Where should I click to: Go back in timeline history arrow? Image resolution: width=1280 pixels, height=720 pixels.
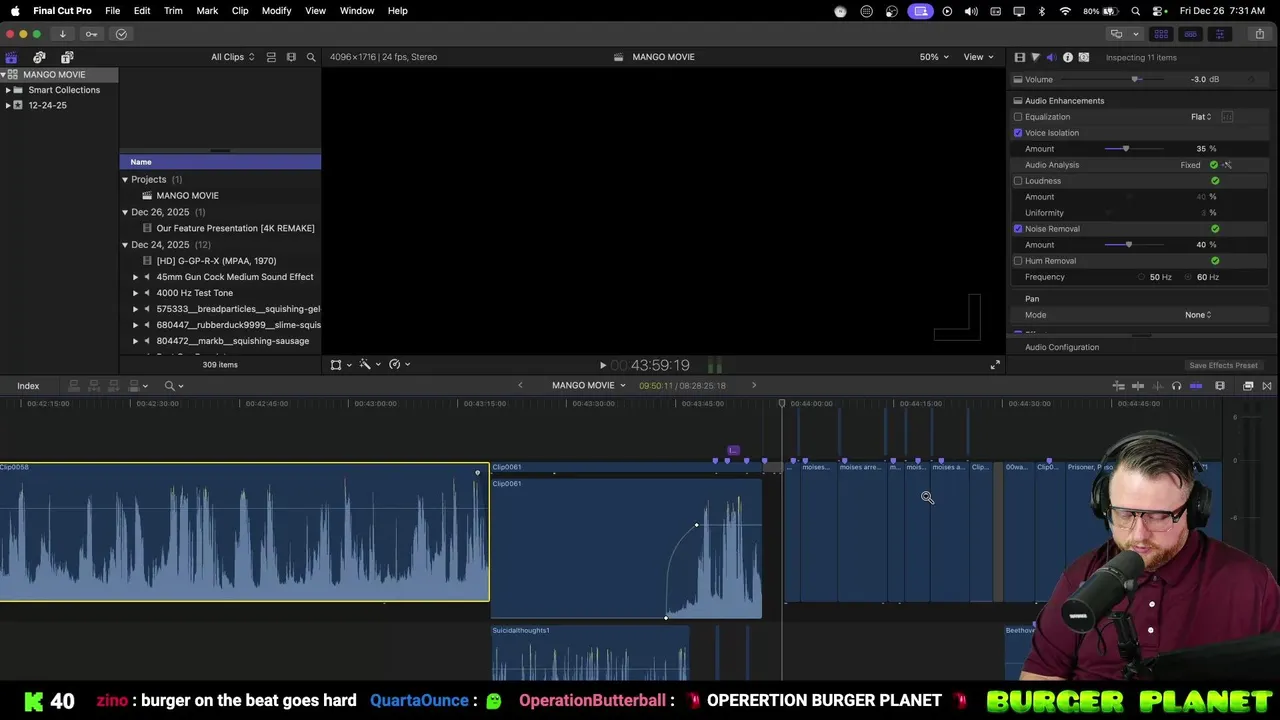click(x=520, y=386)
